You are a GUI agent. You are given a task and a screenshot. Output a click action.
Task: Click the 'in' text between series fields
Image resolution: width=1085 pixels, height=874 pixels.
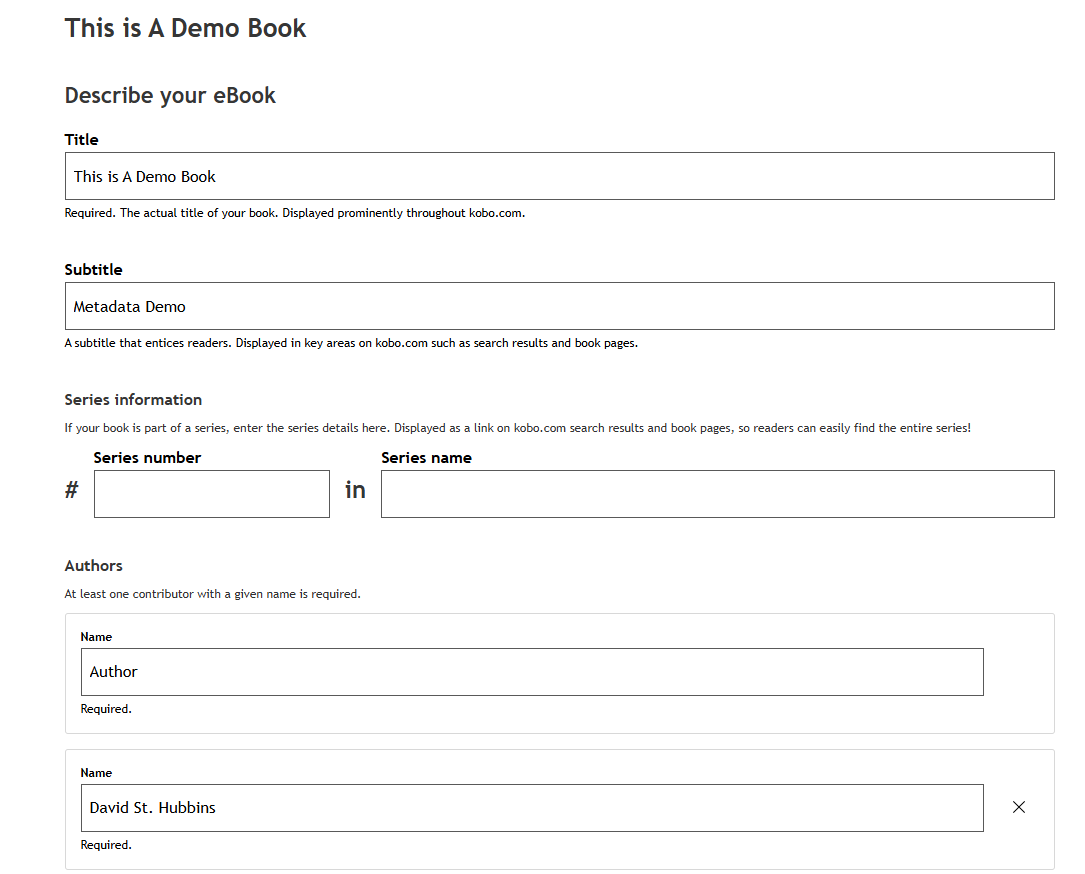[x=355, y=490]
